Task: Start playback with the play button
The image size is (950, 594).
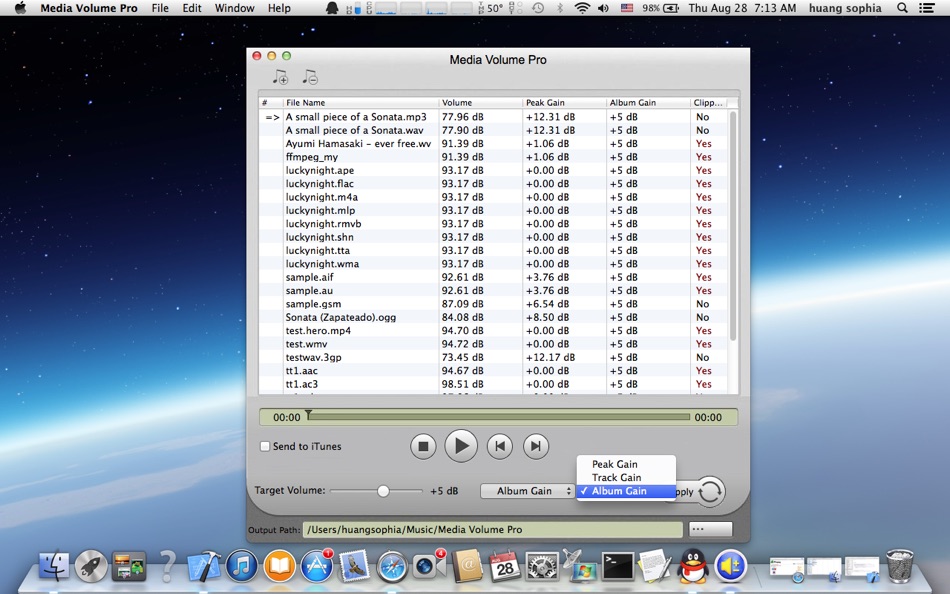Action: point(461,446)
